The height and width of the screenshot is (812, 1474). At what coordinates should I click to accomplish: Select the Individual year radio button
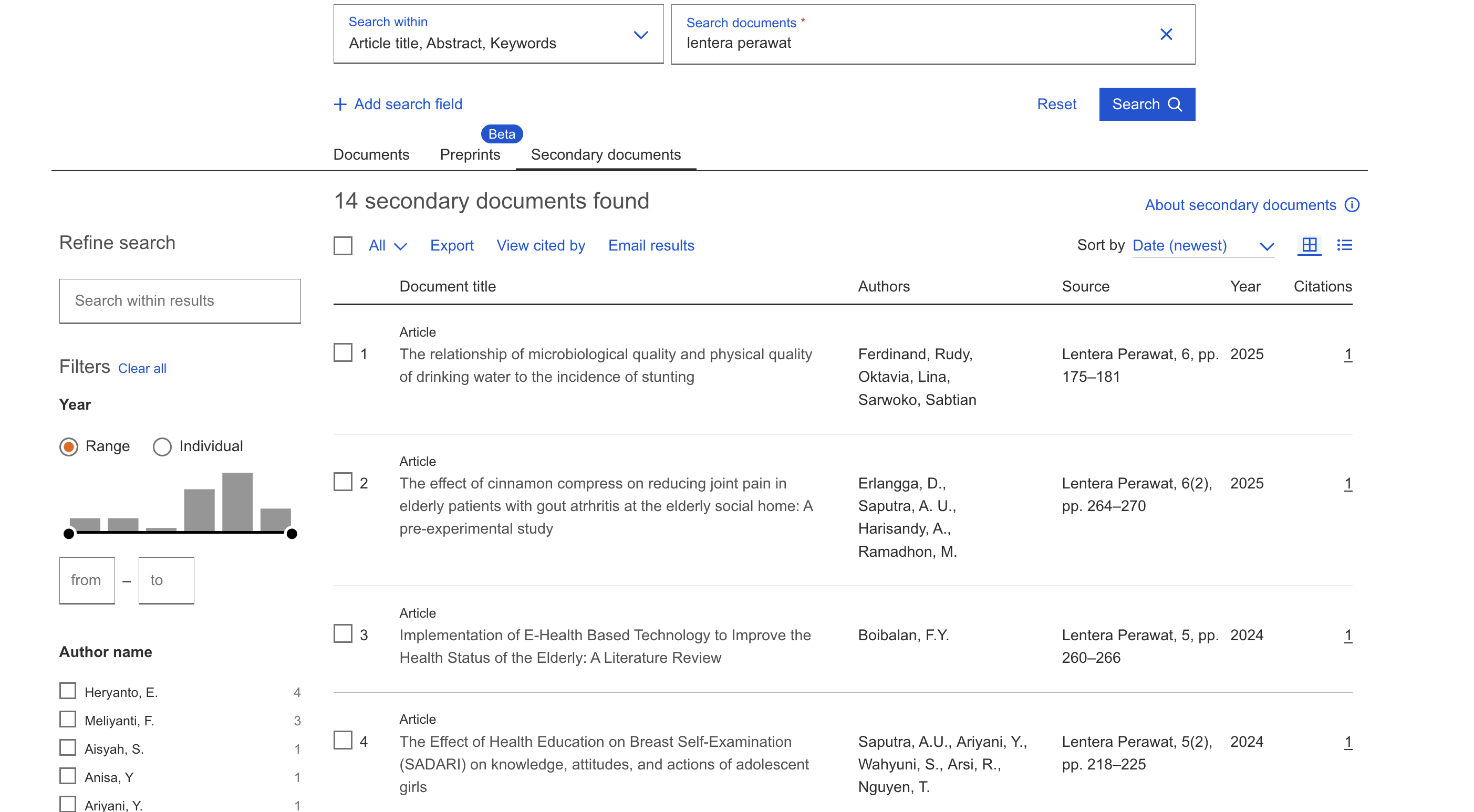coord(162,447)
